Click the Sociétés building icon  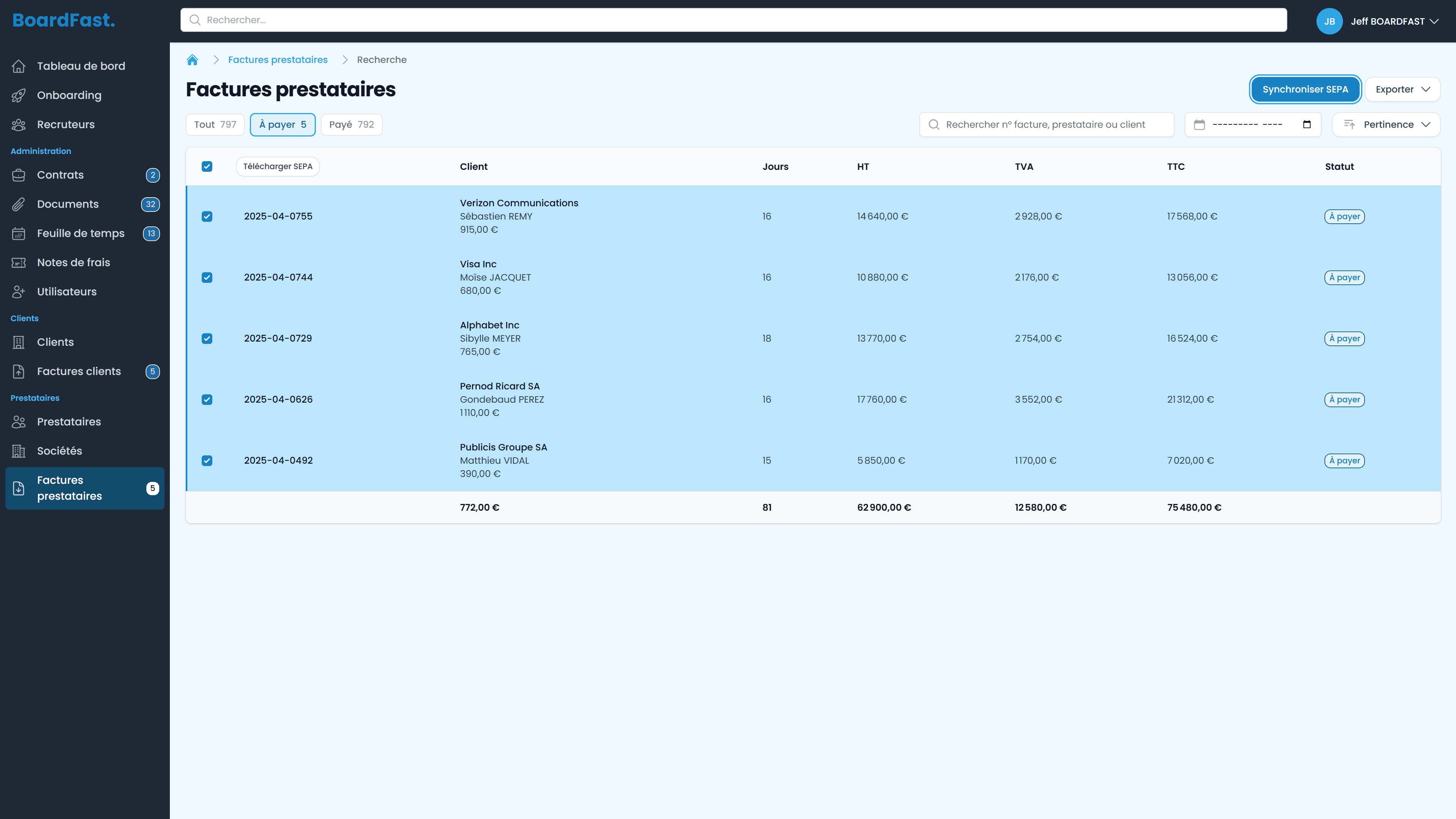[19, 451]
